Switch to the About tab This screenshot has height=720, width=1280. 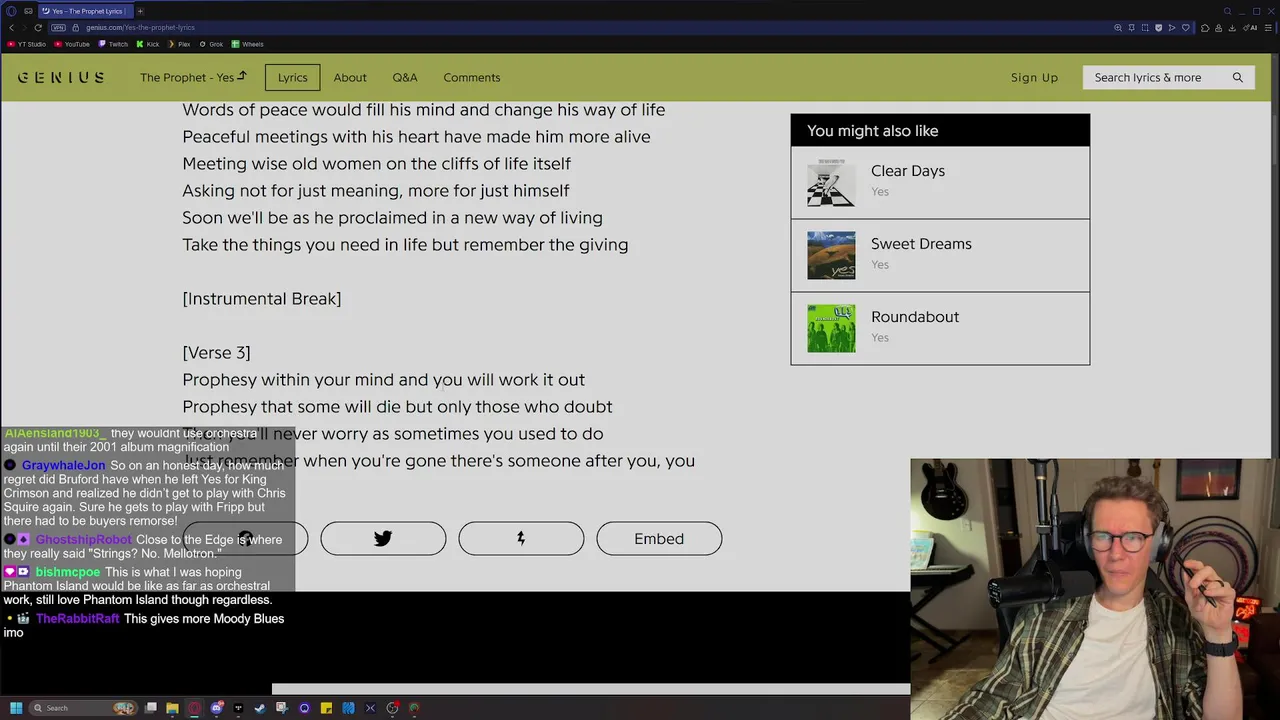pyautogui.click(x=350, y=77)
